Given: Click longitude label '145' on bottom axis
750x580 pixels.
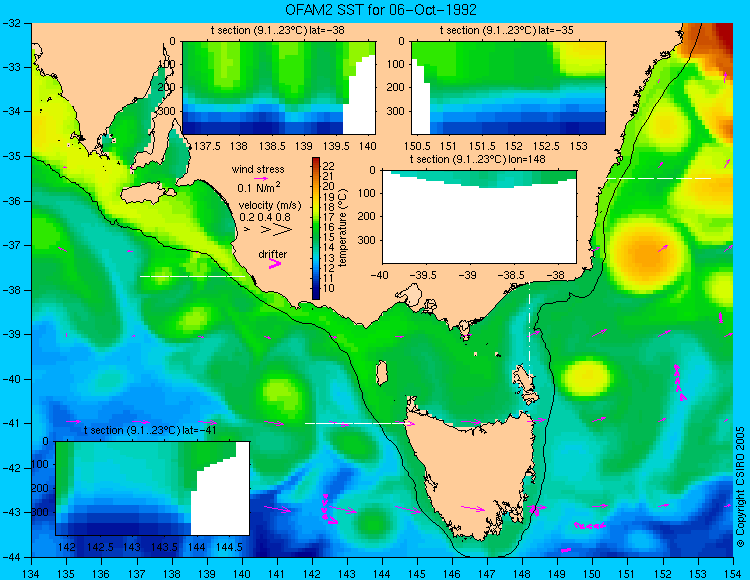Looking at the screenshot, I should pyautogui.click(x=417, y=573).
